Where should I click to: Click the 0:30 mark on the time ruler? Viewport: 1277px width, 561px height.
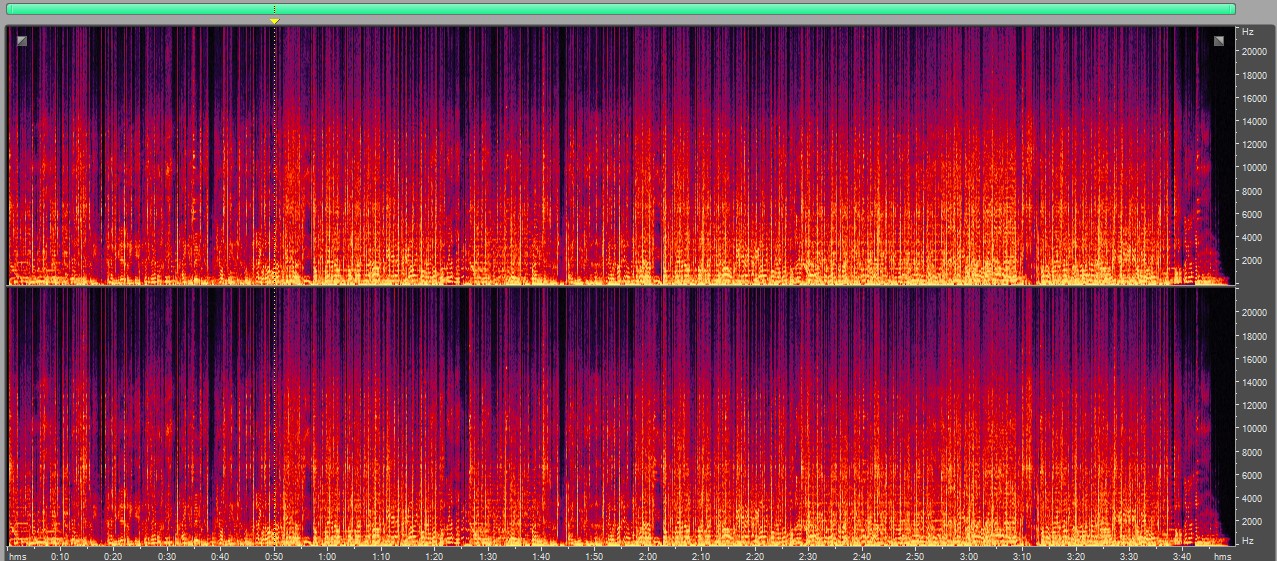tap(167, 556)
